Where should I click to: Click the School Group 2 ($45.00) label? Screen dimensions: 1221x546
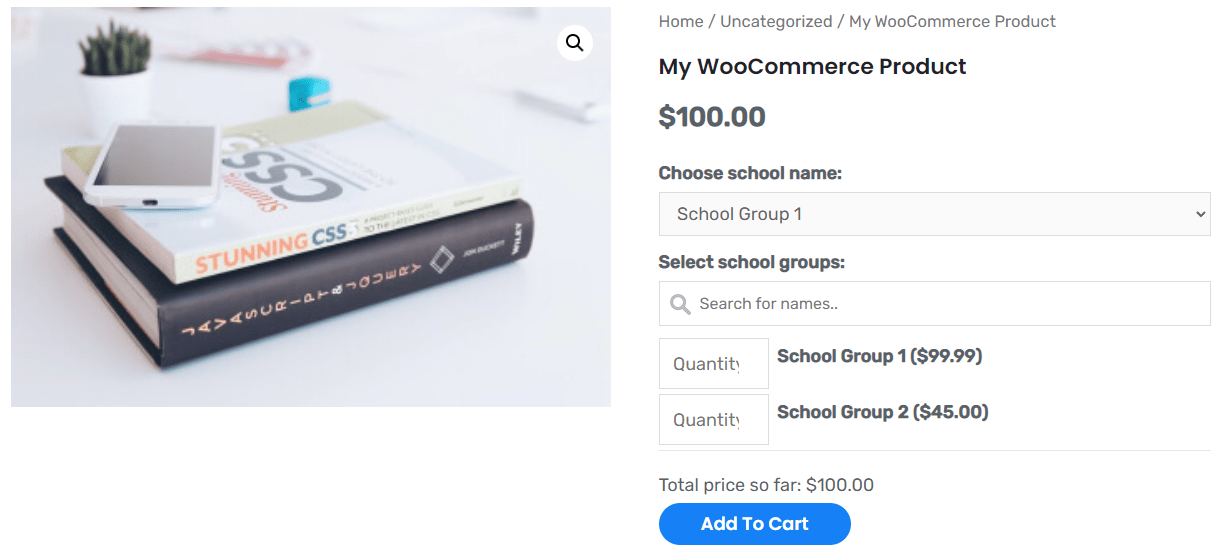tap(882, 412)
